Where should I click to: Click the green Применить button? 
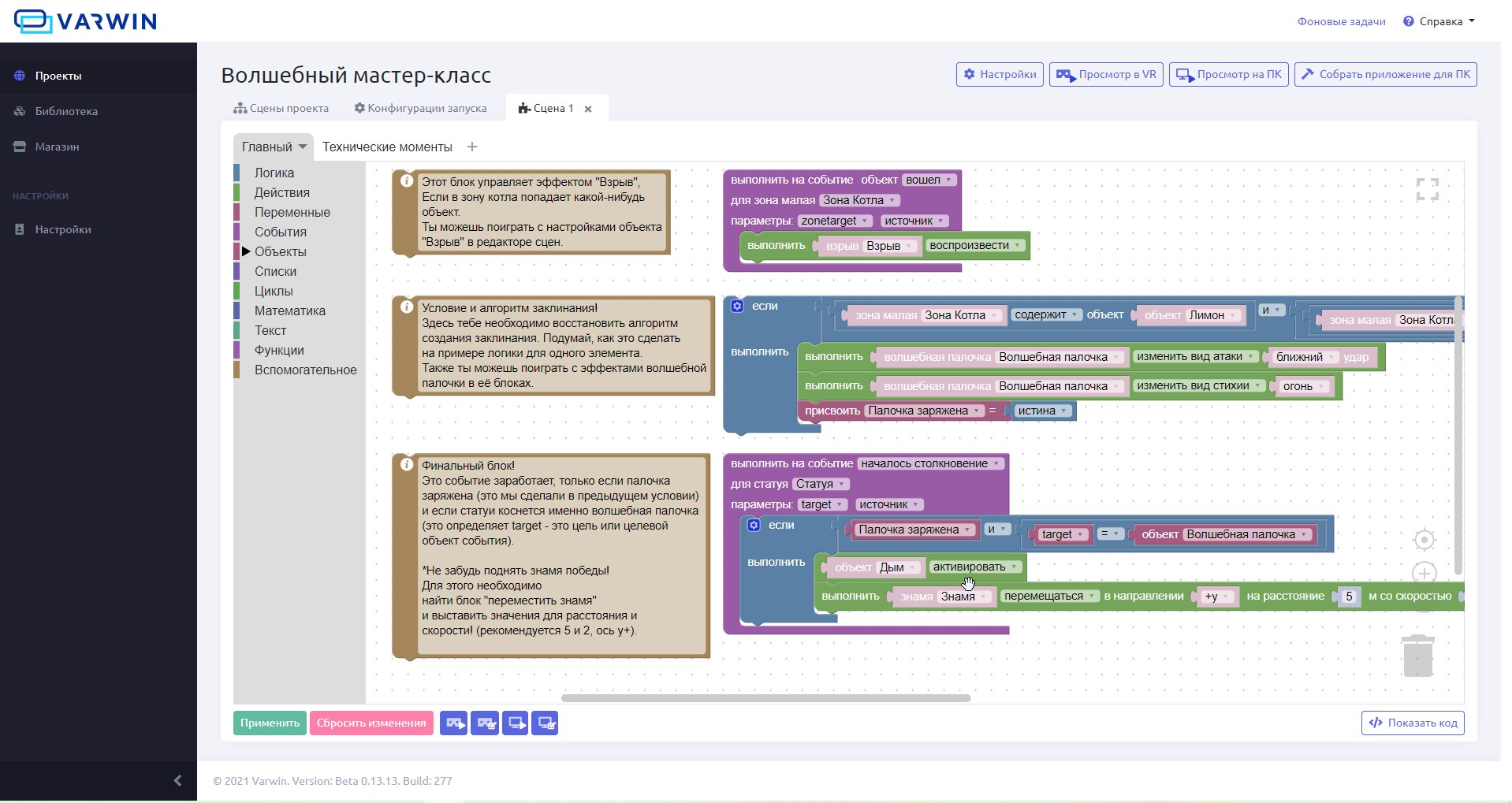(270, 723)
